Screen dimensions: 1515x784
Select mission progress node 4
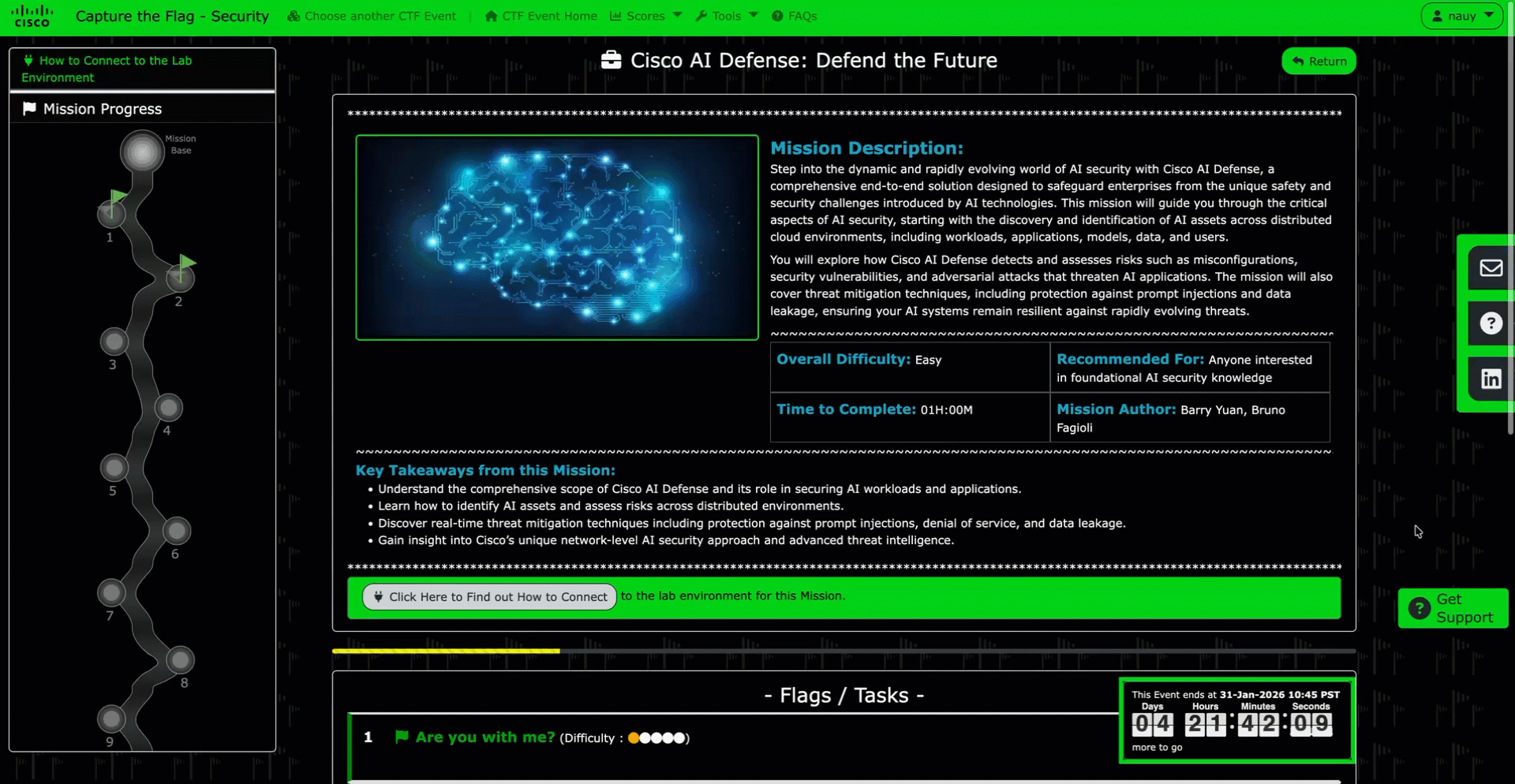[168, 408]
